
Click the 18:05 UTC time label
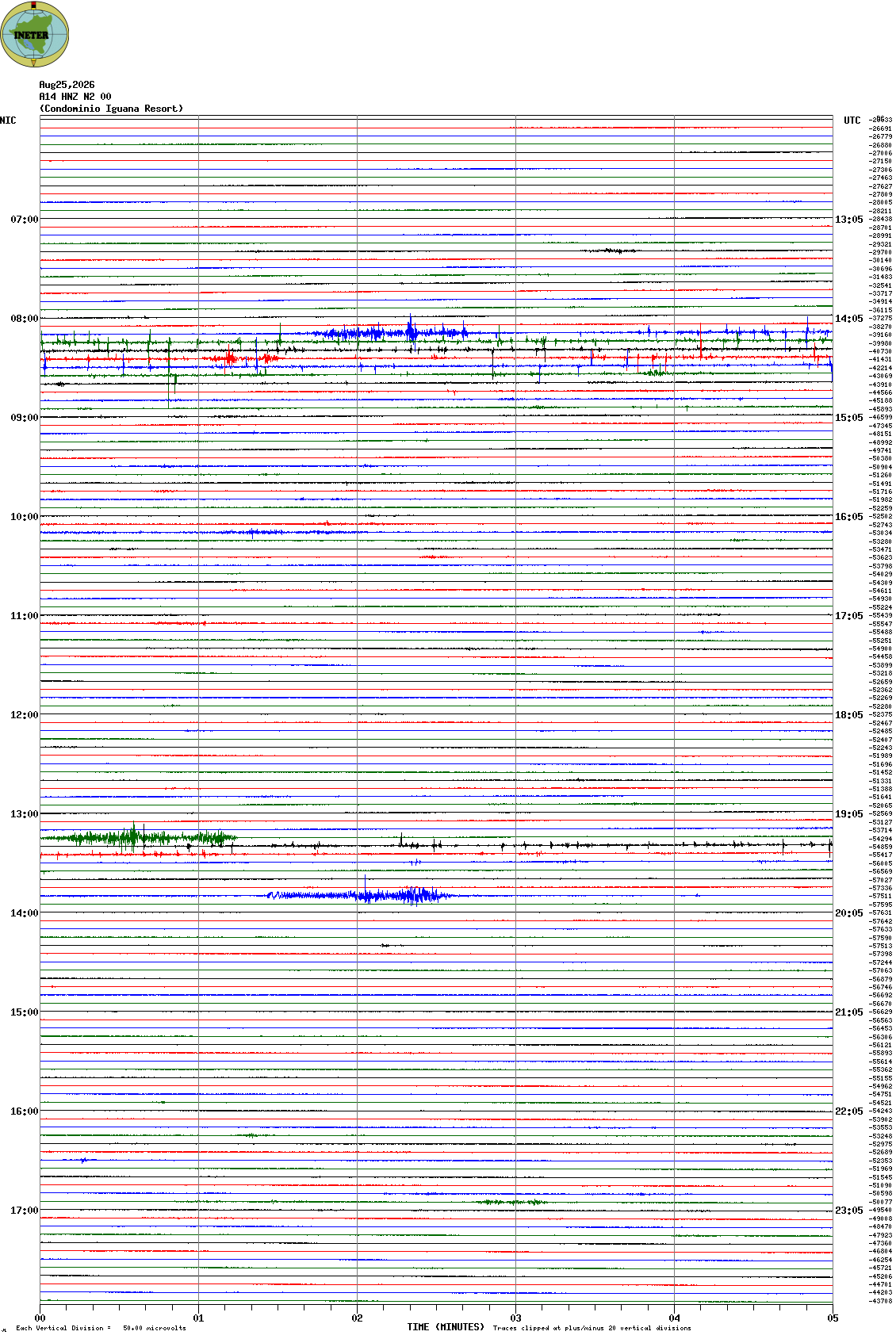tap(849, 715)
